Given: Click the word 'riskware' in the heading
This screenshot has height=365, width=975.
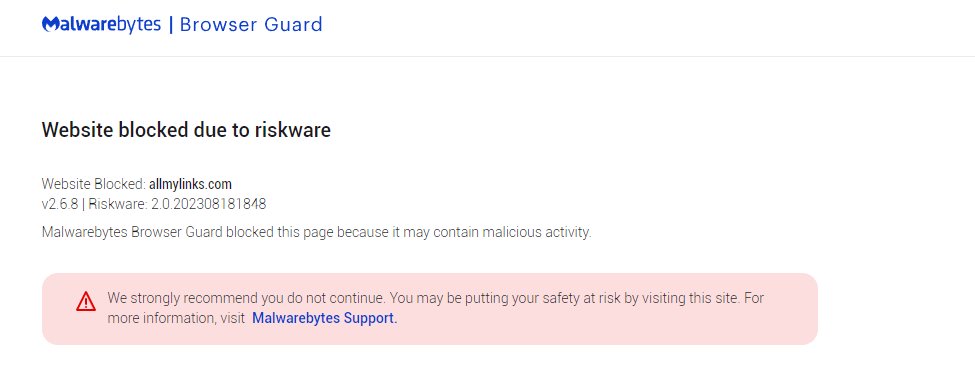Looking at the screenshot, I should [x=292, y=130].
